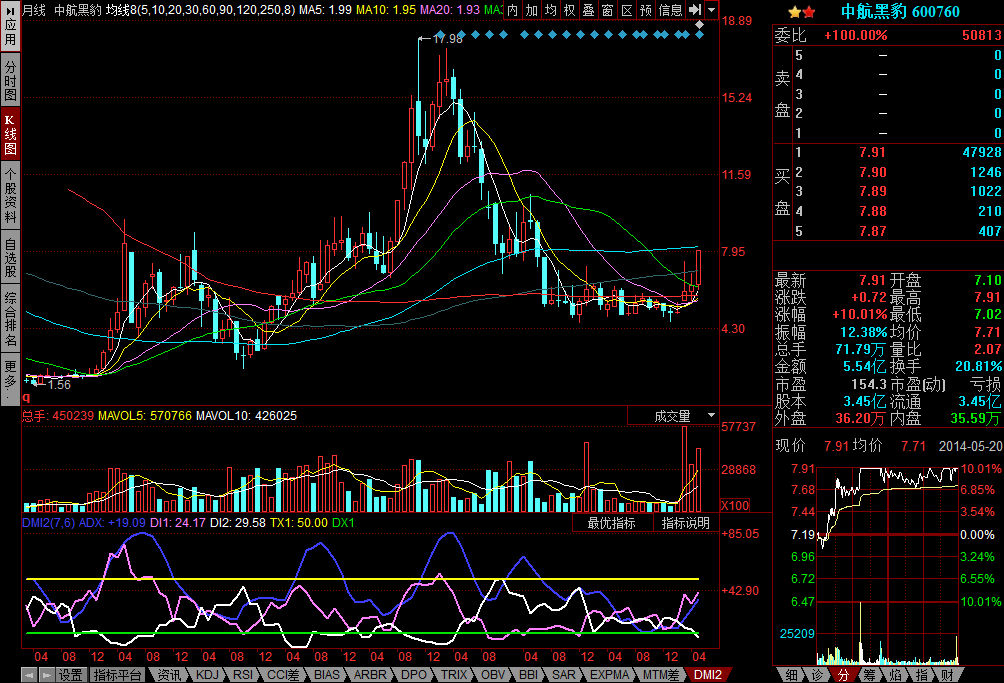Open the 自选股 watchlist tab
Image resolution: width=1004 pixels, height=683 pixels.
click(10, 257)
